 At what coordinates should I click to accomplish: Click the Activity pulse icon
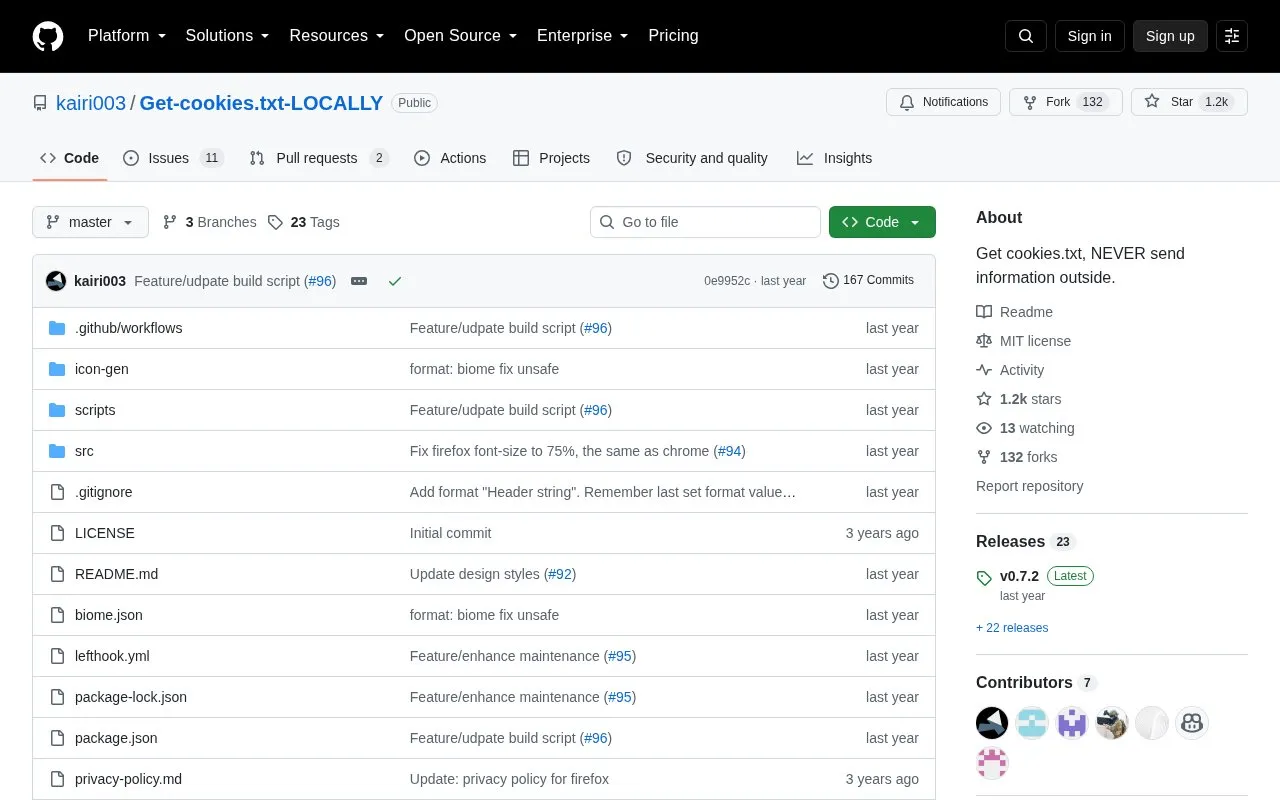coord(984,370)
